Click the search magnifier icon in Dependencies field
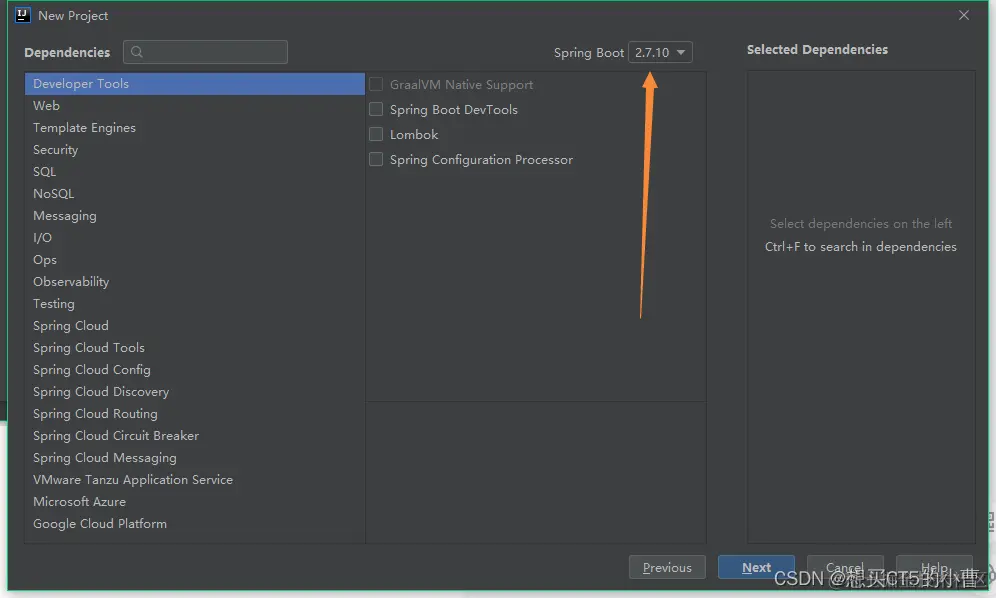 137,52
